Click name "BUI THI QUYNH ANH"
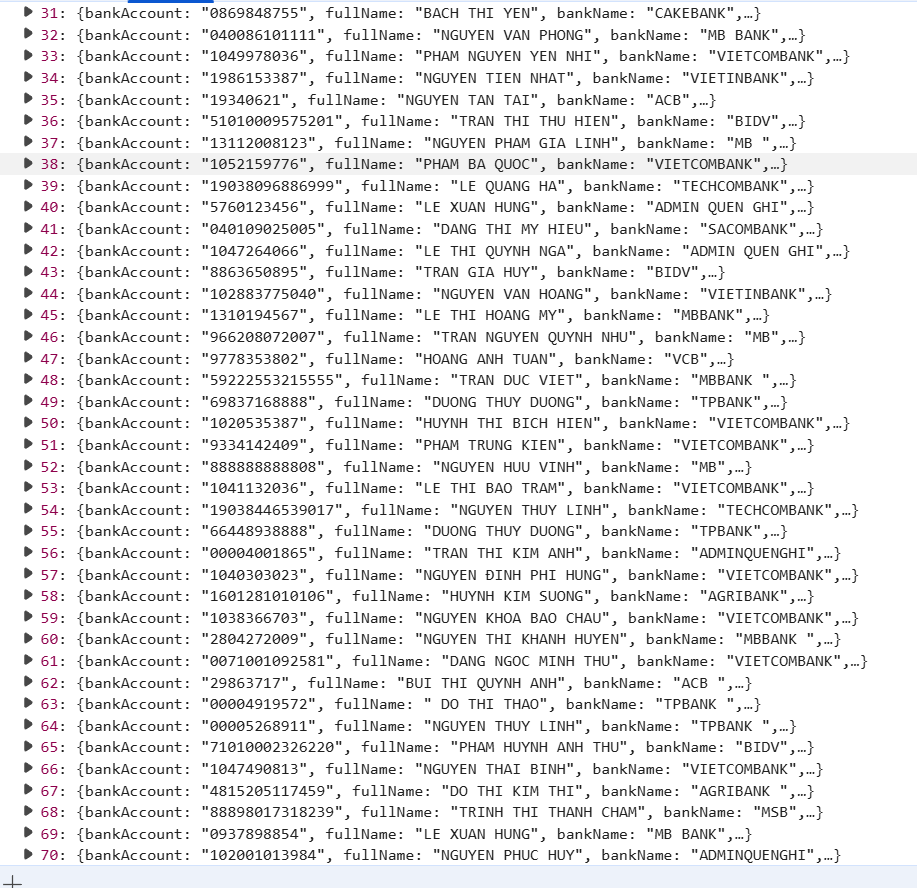 point(481,683)
